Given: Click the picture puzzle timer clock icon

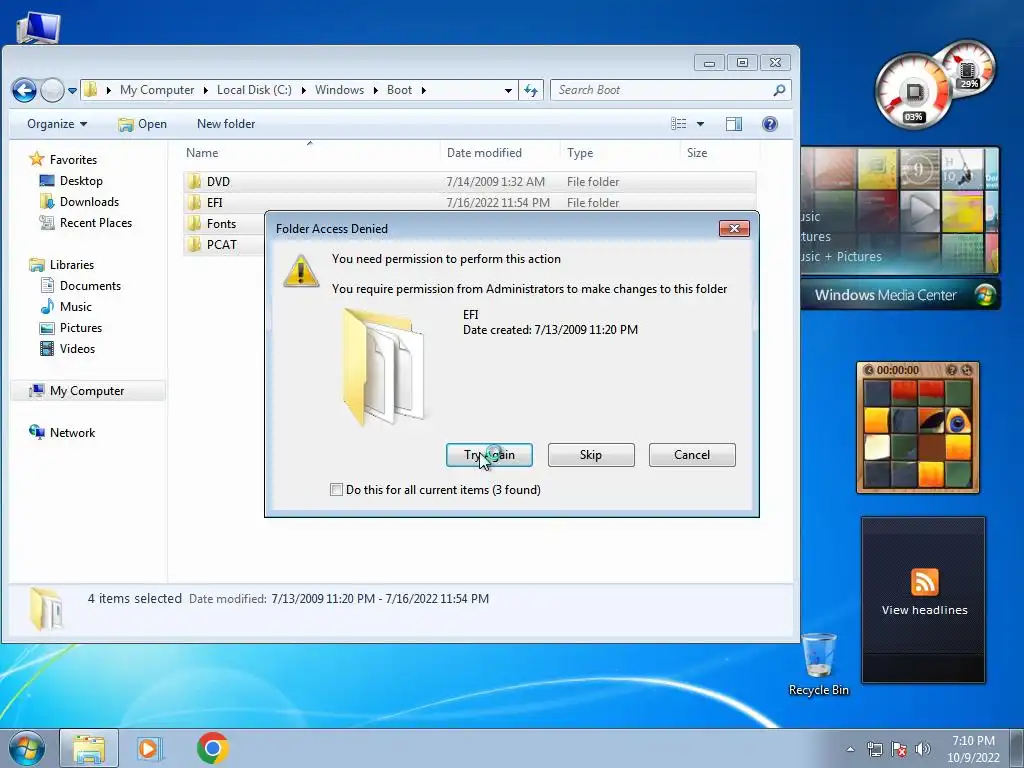Looking at the screenshot, I should (x=869, y=370).
